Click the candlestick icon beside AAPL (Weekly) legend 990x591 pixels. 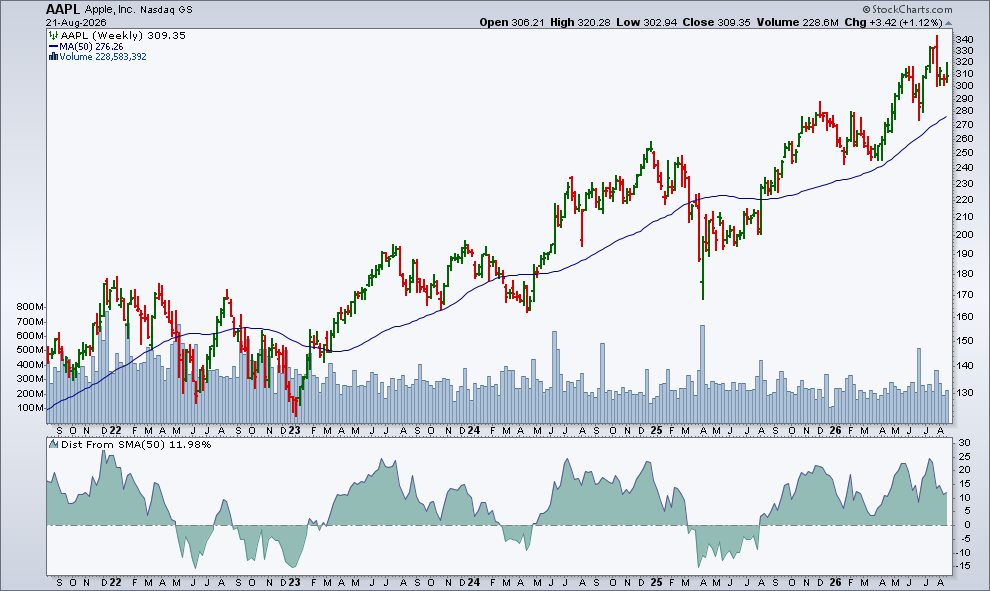coord(53,35)
